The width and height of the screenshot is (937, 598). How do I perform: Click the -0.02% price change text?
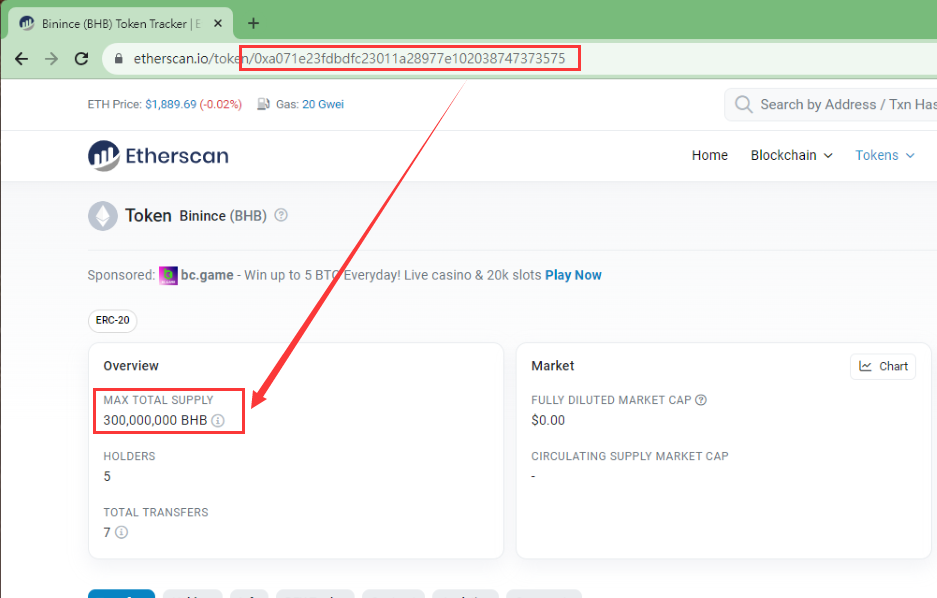click(x=221, y=105)
